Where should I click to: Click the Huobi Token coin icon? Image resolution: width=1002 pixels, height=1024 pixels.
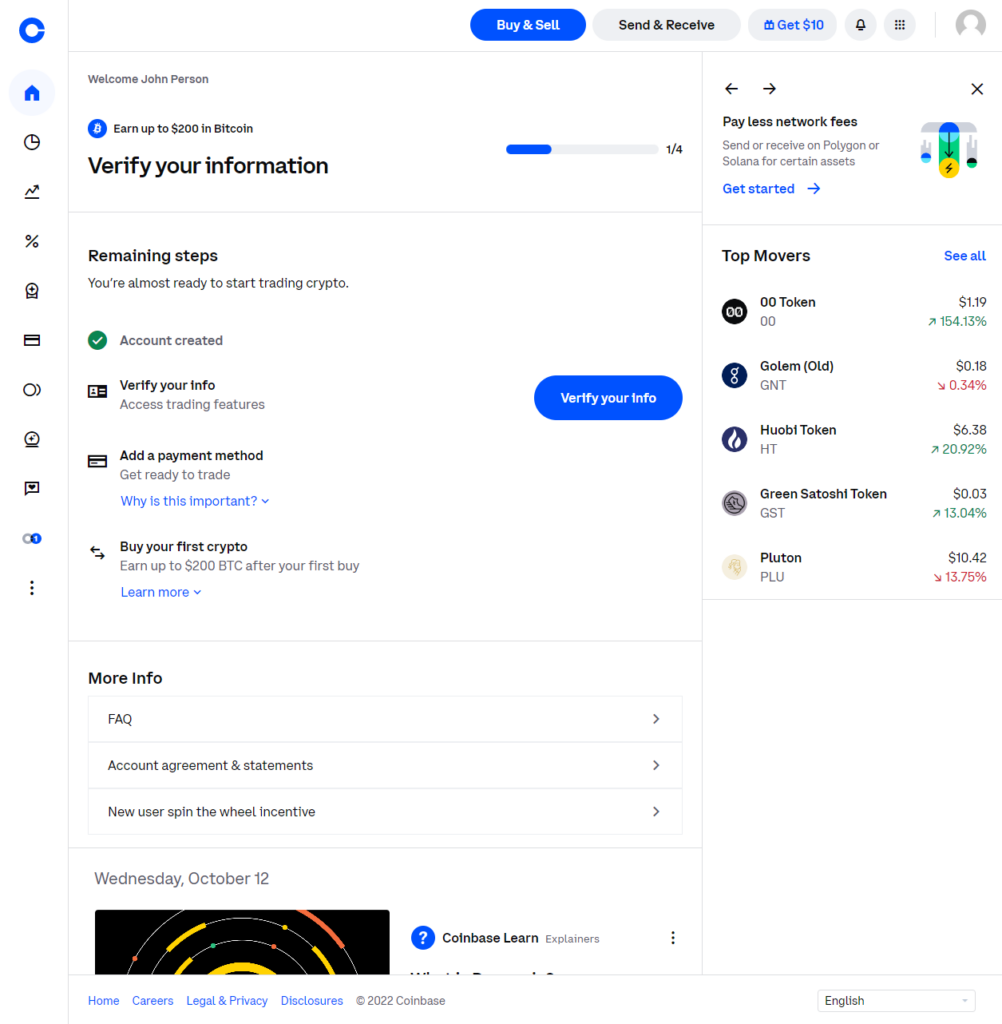coord(734,440)
